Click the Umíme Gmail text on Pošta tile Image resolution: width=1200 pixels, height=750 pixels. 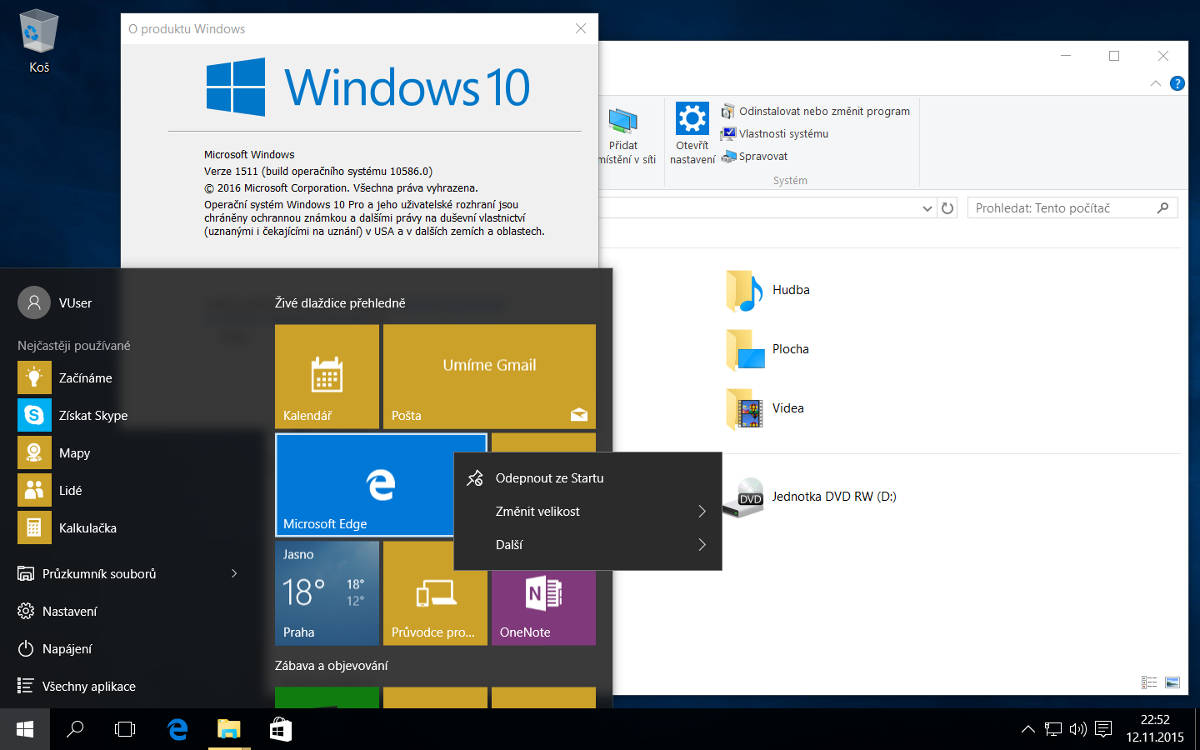pyautogui.click(x=489, y=365)
